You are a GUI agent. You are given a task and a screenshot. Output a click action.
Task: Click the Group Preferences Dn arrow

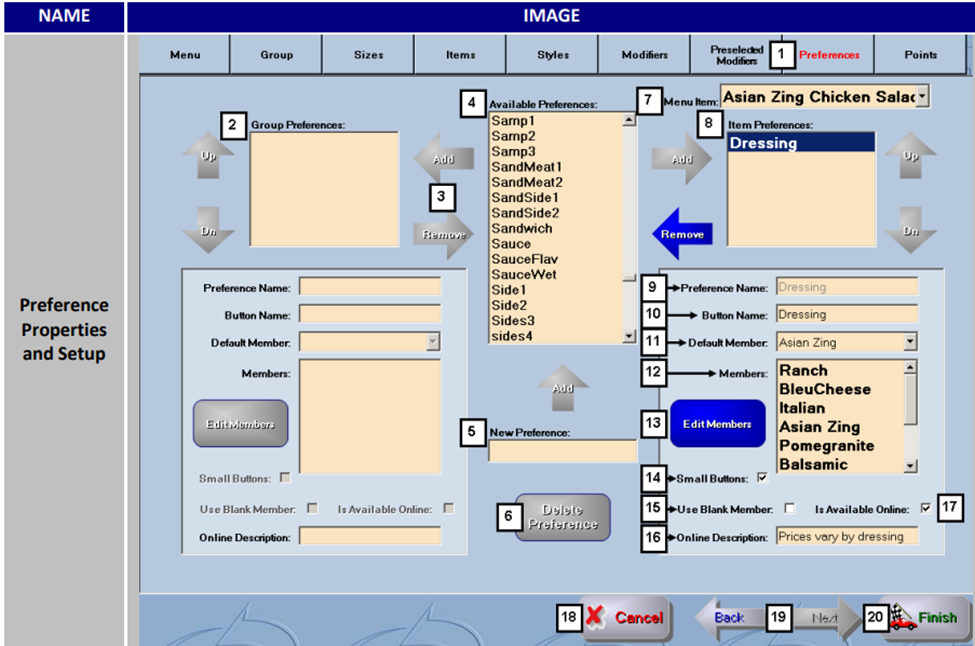click(x=208, y=230)
